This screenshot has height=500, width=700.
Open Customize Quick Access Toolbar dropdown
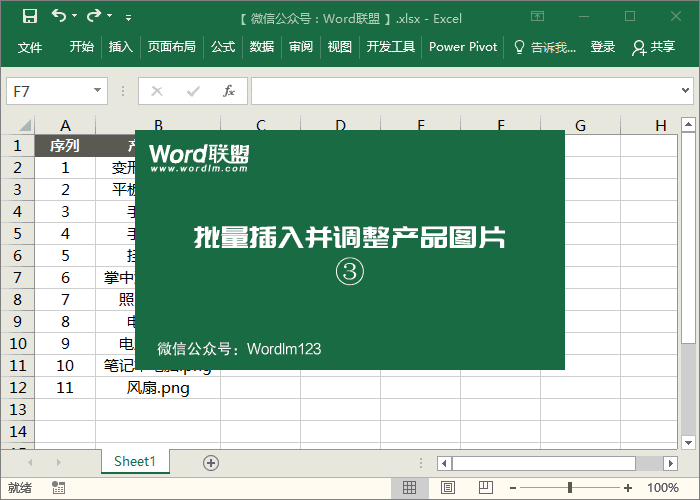[x=129, y=18]
